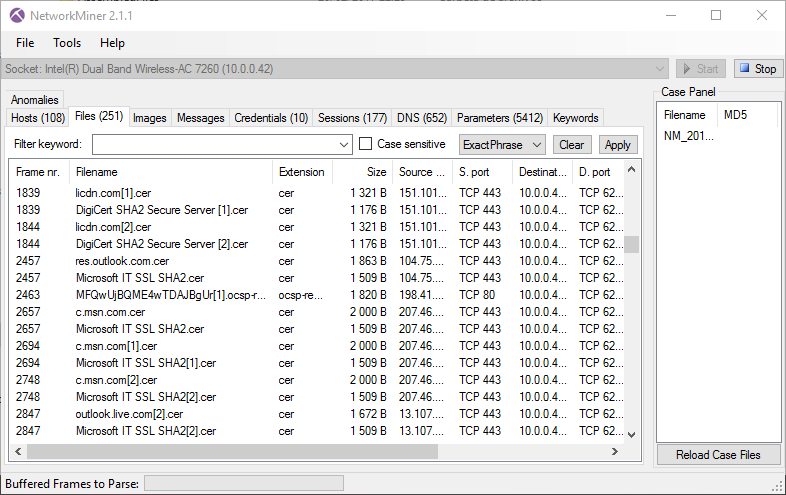Open the Socket network adapter dropdown
786x495 pixels.
click(x=659, y=69)
